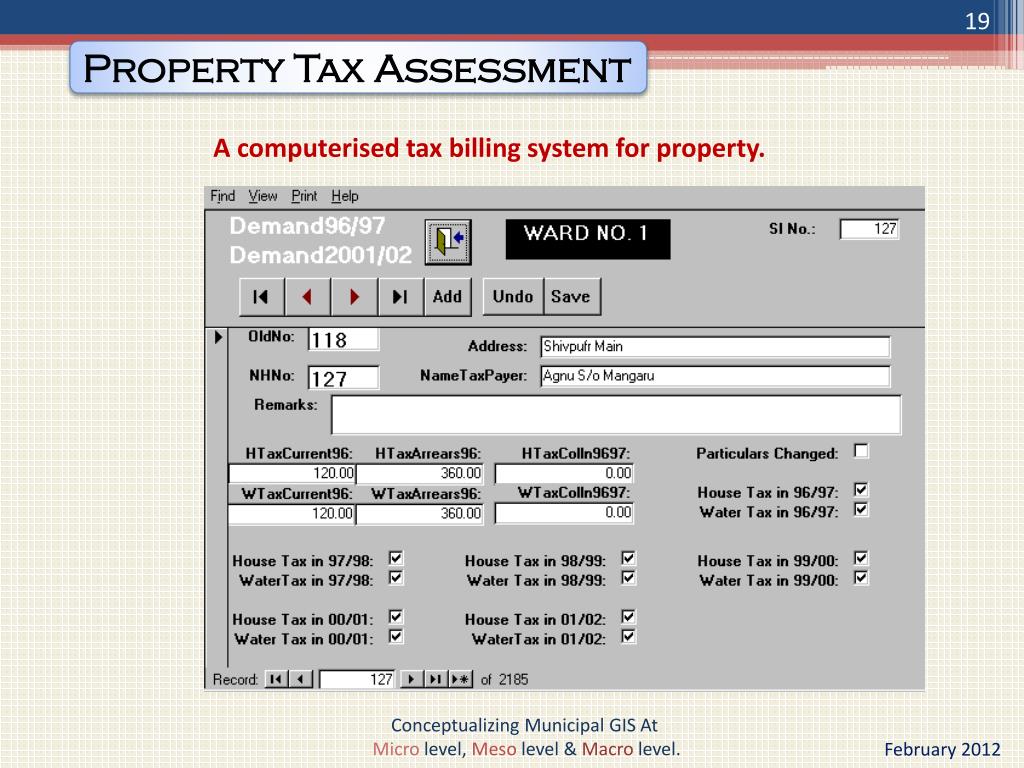
Task: Click WTaxArrears96 field with 360.00
Action: 420,514
